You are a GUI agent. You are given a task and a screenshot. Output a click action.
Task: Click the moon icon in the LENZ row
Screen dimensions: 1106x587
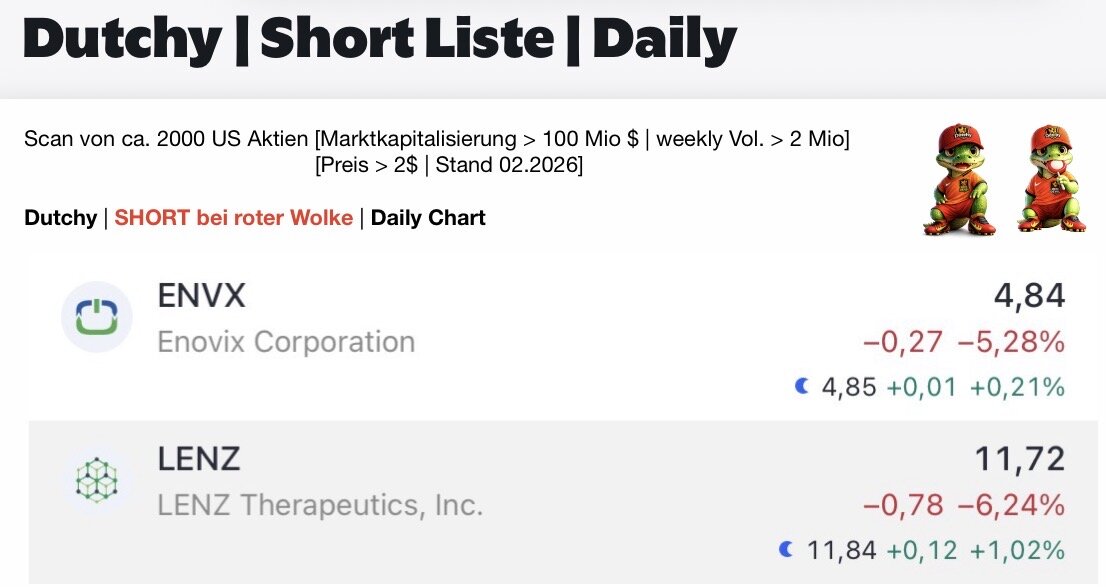(785, 549)
